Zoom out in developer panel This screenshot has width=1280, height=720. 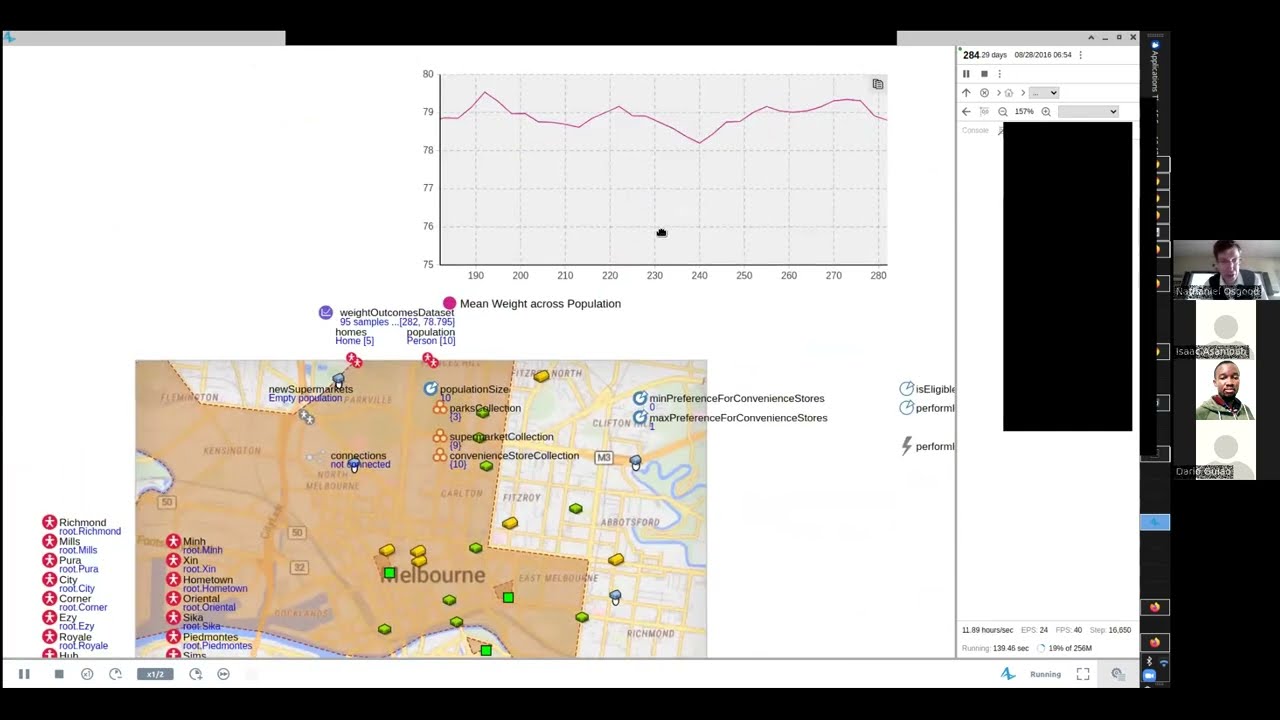tap(1003, 112)
